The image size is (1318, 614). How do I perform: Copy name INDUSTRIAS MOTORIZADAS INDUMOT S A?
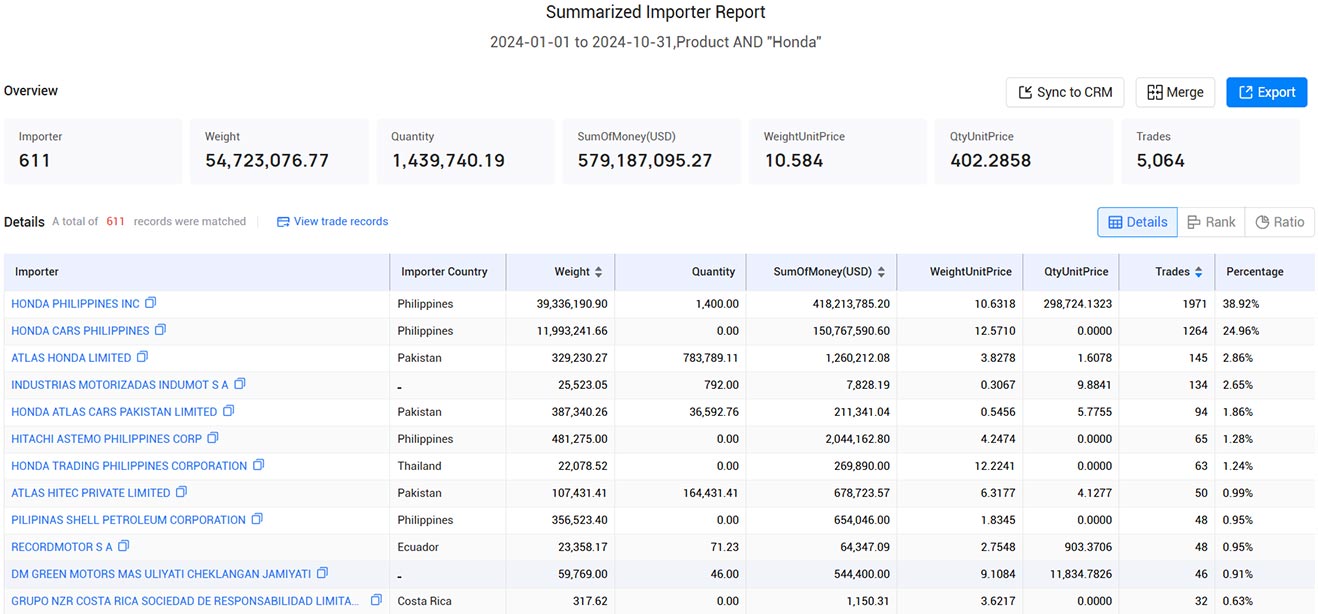pos(240,384)
